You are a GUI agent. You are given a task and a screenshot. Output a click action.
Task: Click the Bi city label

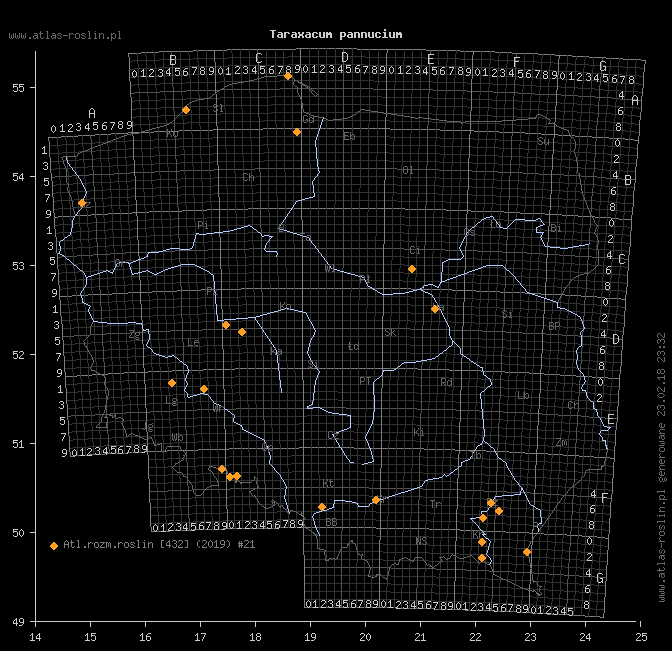556,228
